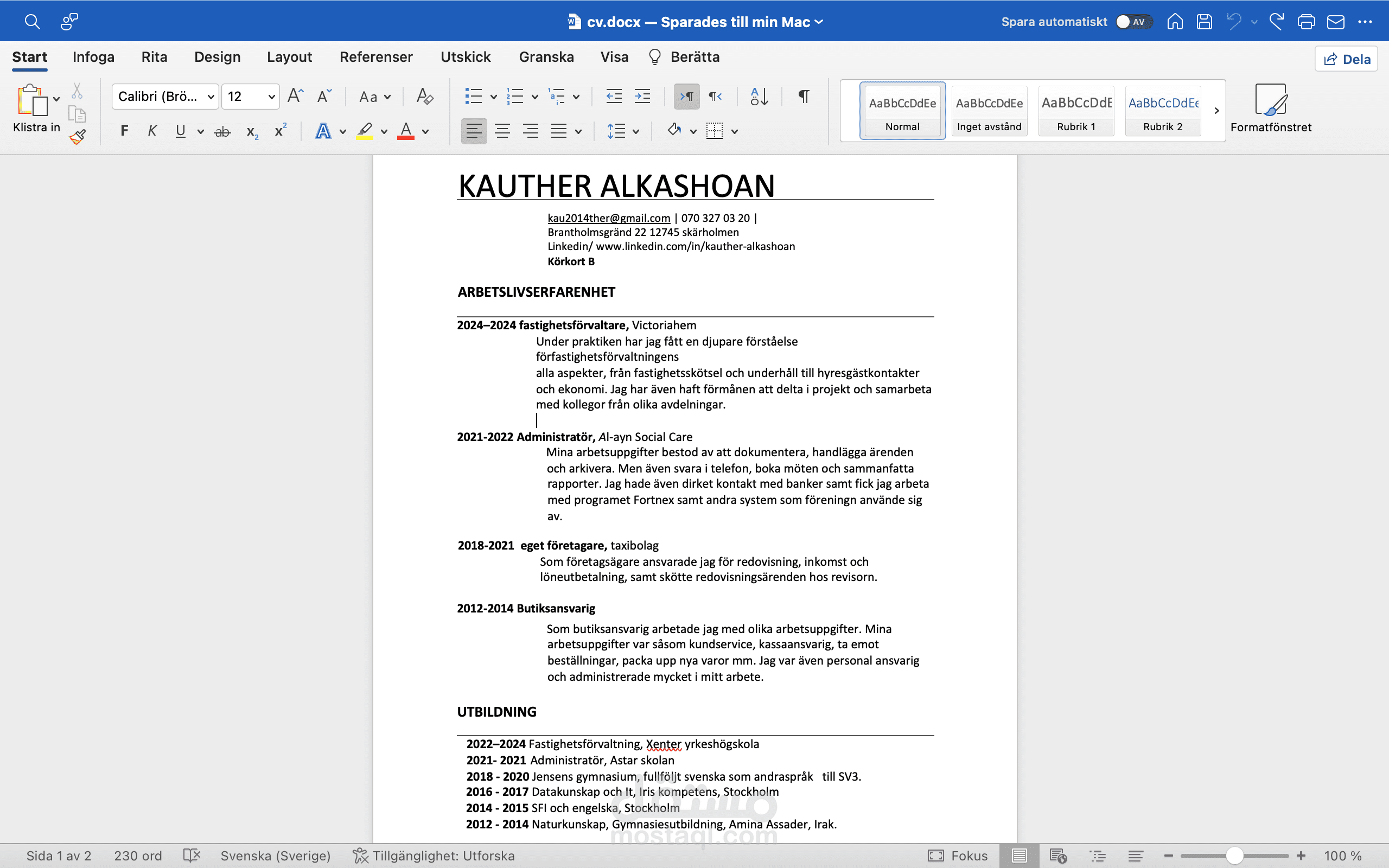Click Decrease indent icon
The height and width of the screenshot is (868, 1389).
(614, 96)
